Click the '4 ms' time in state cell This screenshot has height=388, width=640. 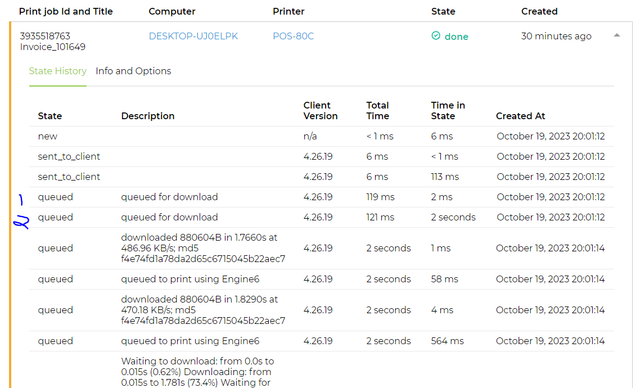pyautogui.click(x=442, y=310)
